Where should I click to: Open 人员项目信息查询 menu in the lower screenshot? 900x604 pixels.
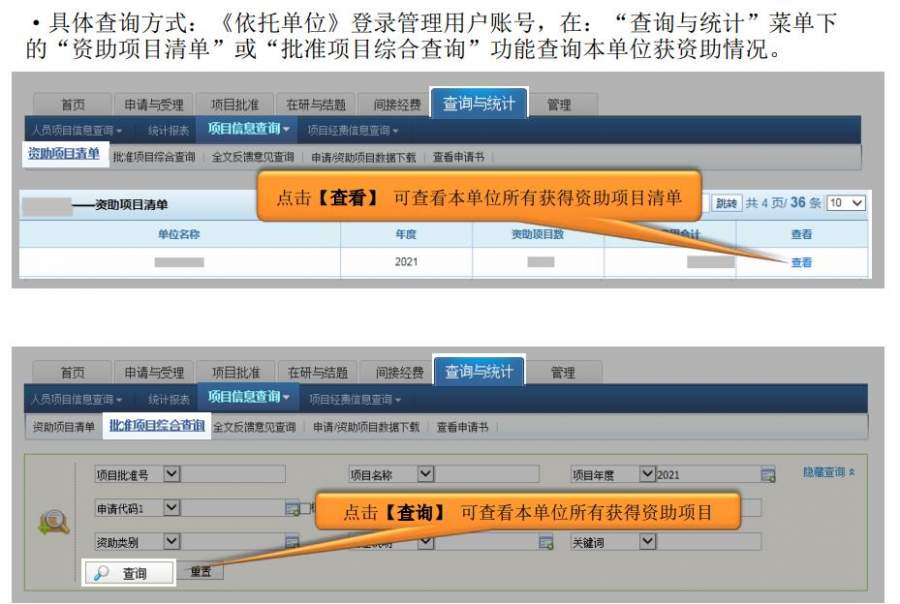76,399
